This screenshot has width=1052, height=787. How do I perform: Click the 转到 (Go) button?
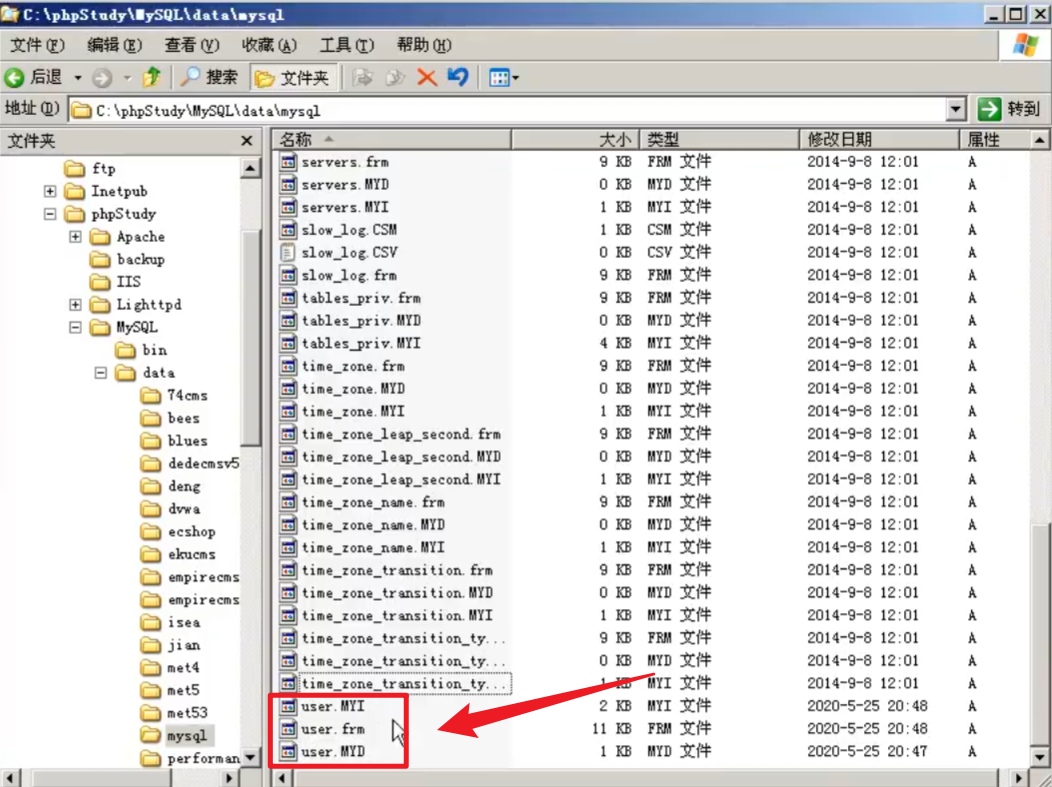click(x=1010, y=110)
